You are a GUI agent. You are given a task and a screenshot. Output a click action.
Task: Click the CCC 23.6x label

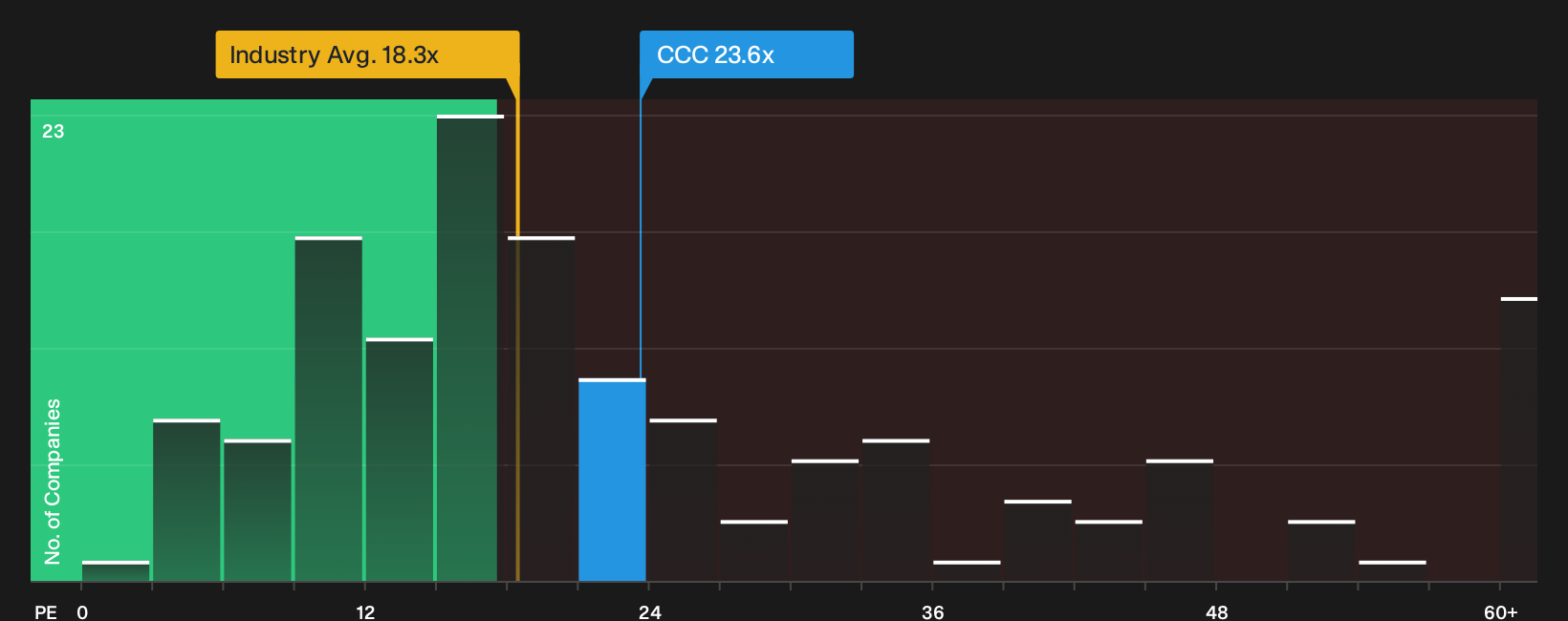(747, 54)
